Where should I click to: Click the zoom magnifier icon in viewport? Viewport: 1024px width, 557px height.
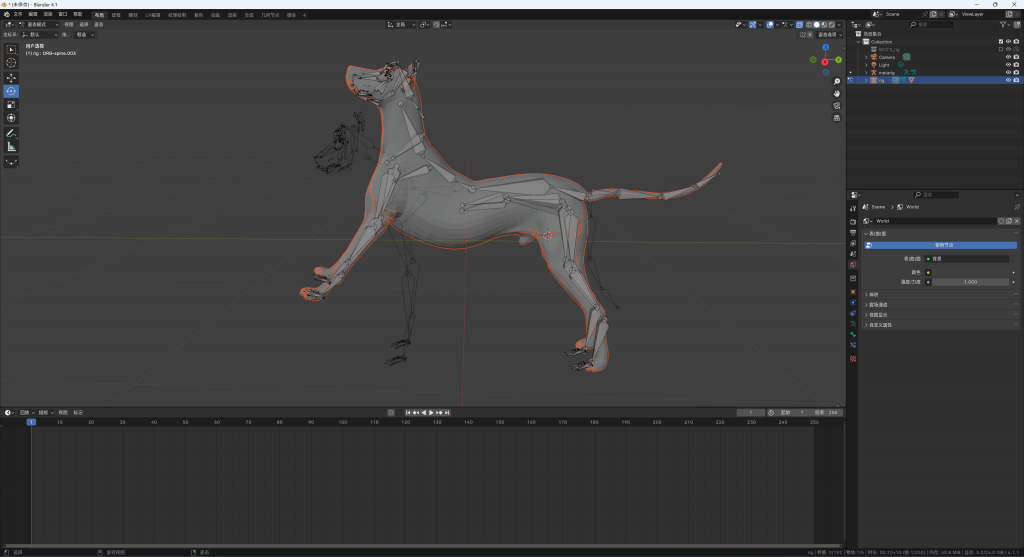(836, 81)
